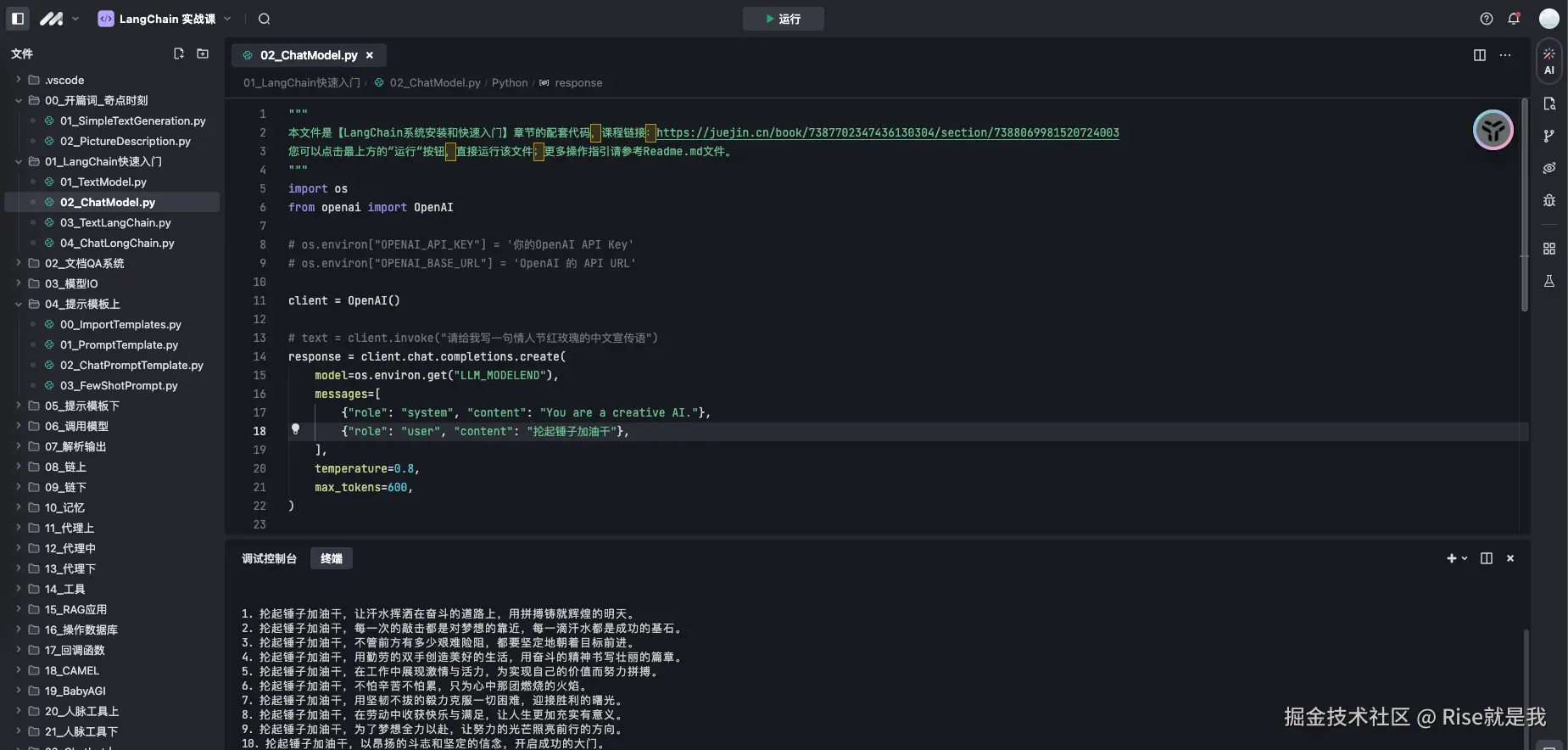Image resolution: width=1568 pixels, height=750 pixels.
Task: Expand the 02_文档QA系统 folder
Action: point(84,263)
